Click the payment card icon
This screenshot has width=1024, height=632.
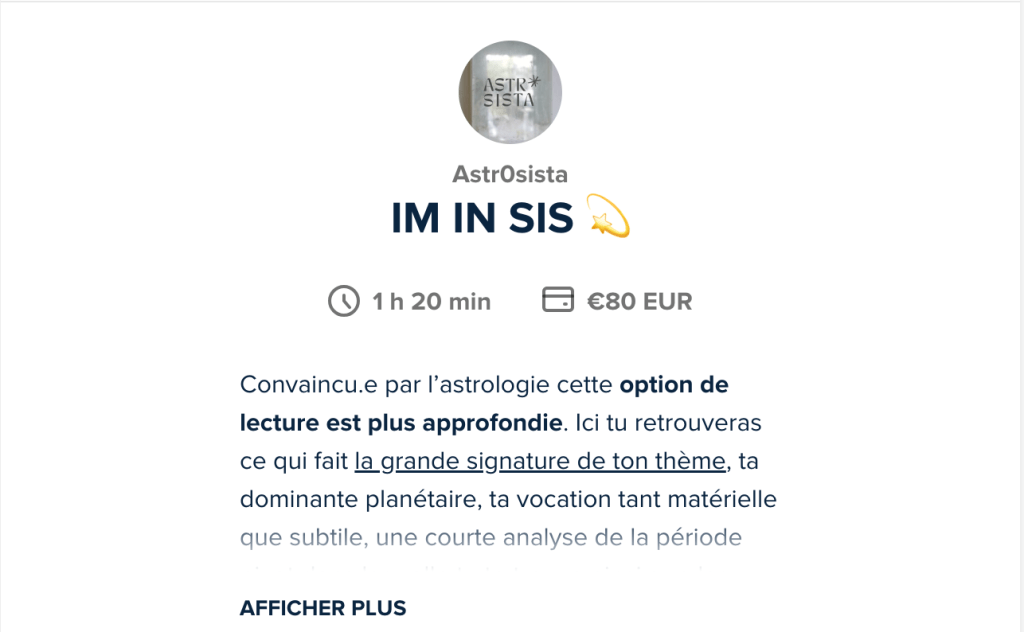click(557, 300)
